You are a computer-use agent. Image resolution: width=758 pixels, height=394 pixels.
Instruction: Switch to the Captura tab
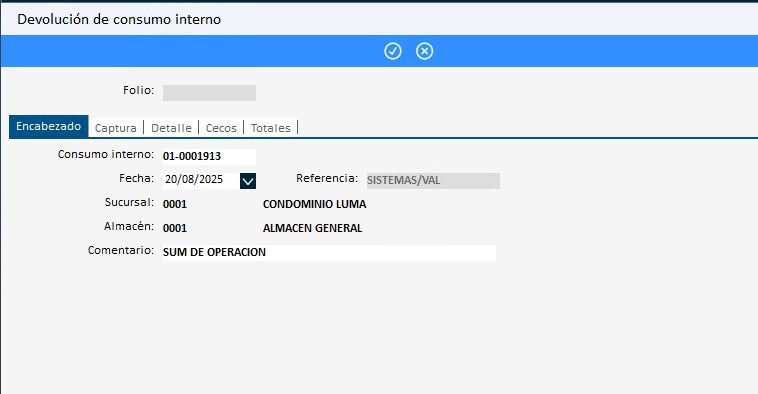pos(116,128)
